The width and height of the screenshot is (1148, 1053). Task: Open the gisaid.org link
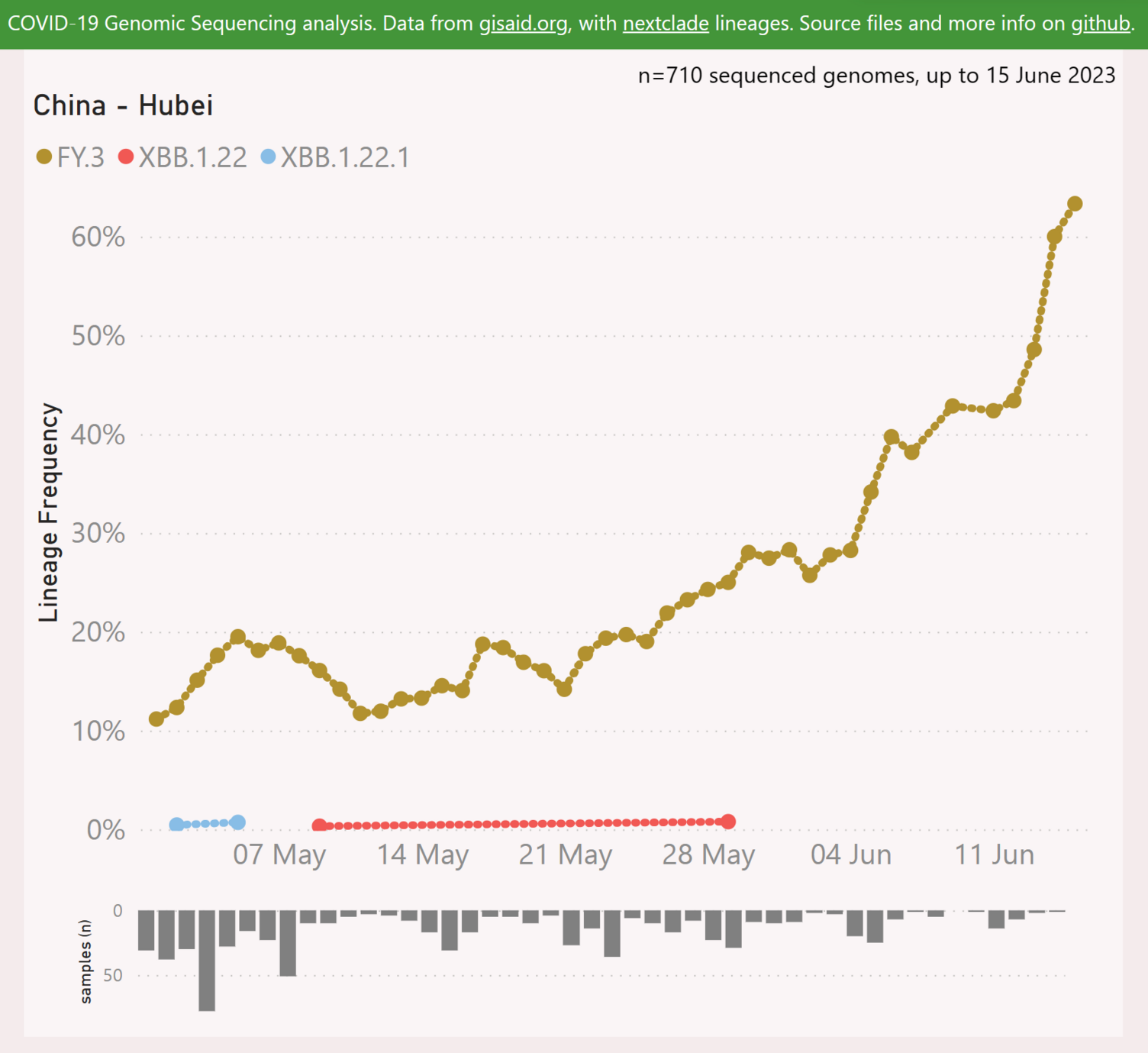(523, 24)
